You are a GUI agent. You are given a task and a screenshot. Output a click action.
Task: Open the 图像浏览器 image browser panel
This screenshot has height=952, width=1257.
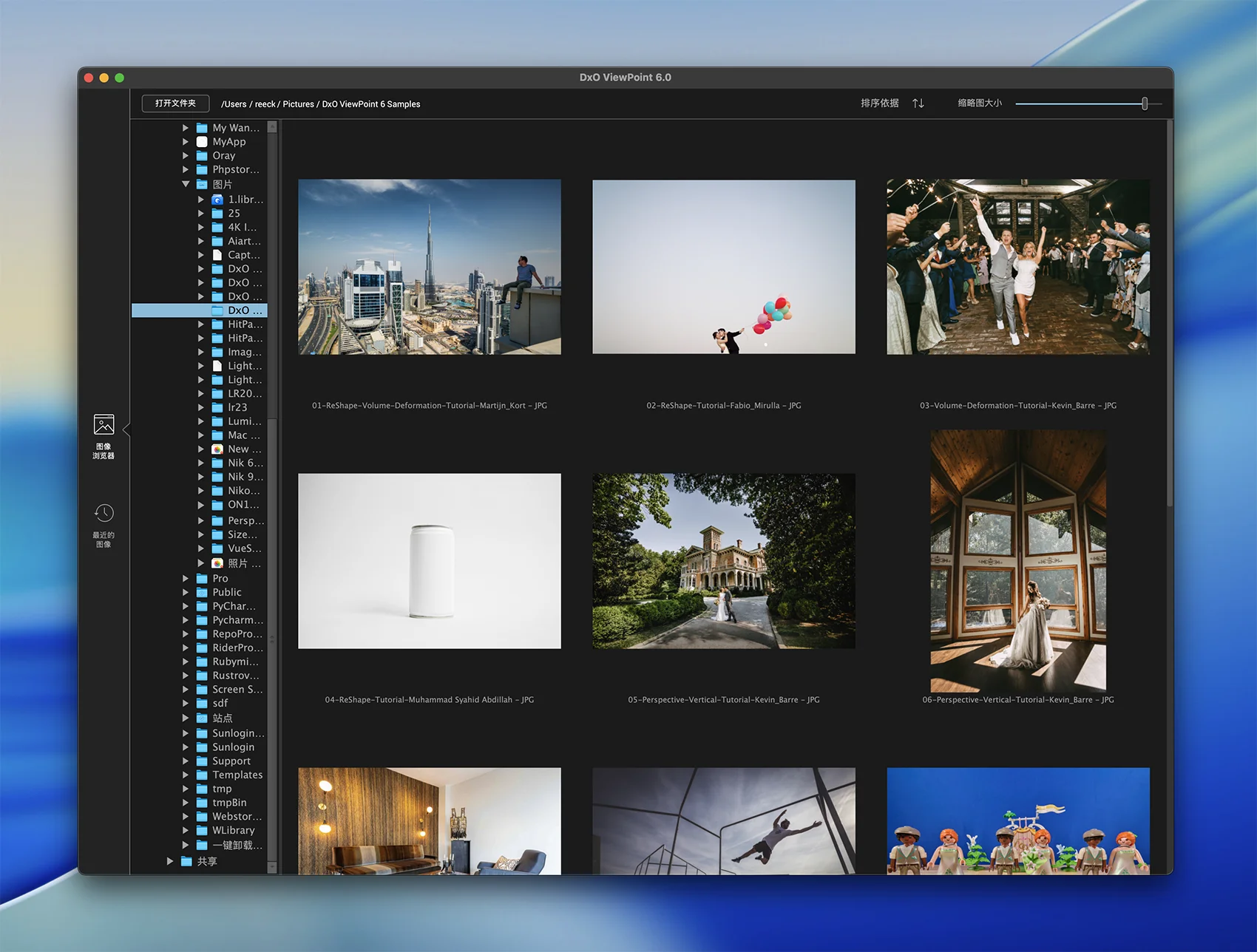(x=104, y=436)
